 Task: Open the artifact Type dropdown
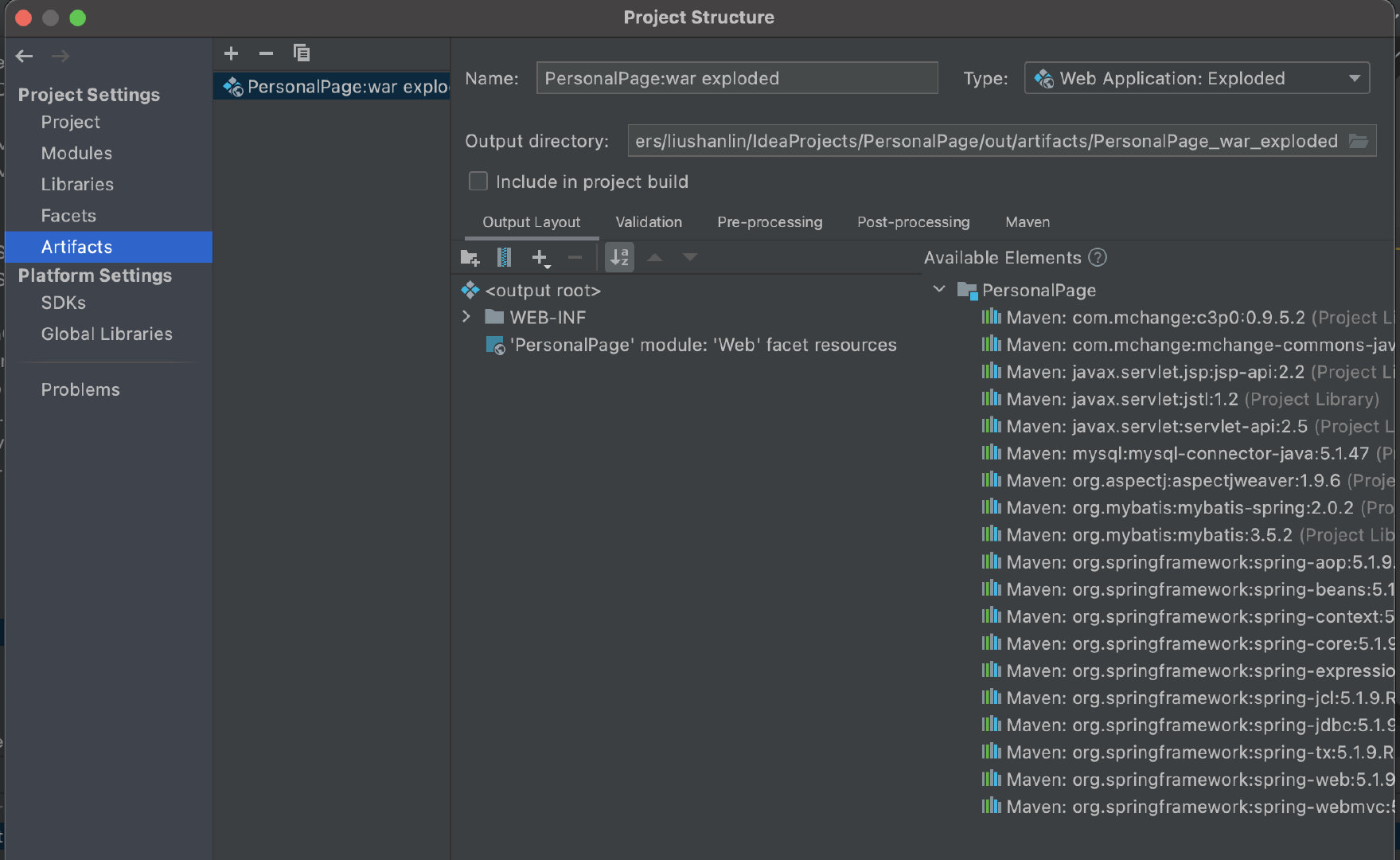click(x=1197, y=78)
